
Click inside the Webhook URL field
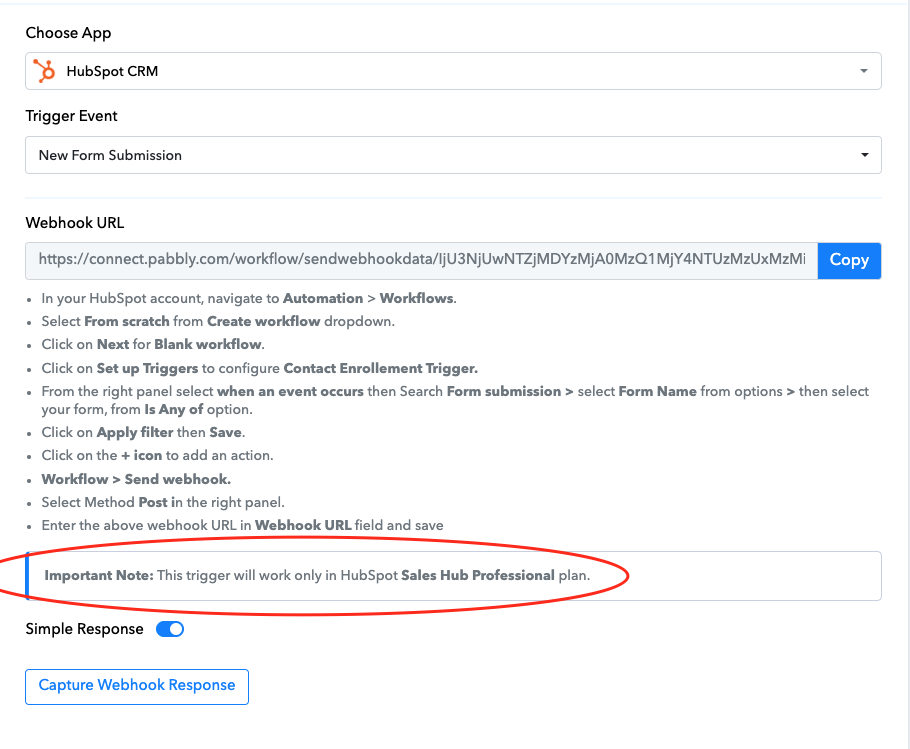(x=421, y=260)
